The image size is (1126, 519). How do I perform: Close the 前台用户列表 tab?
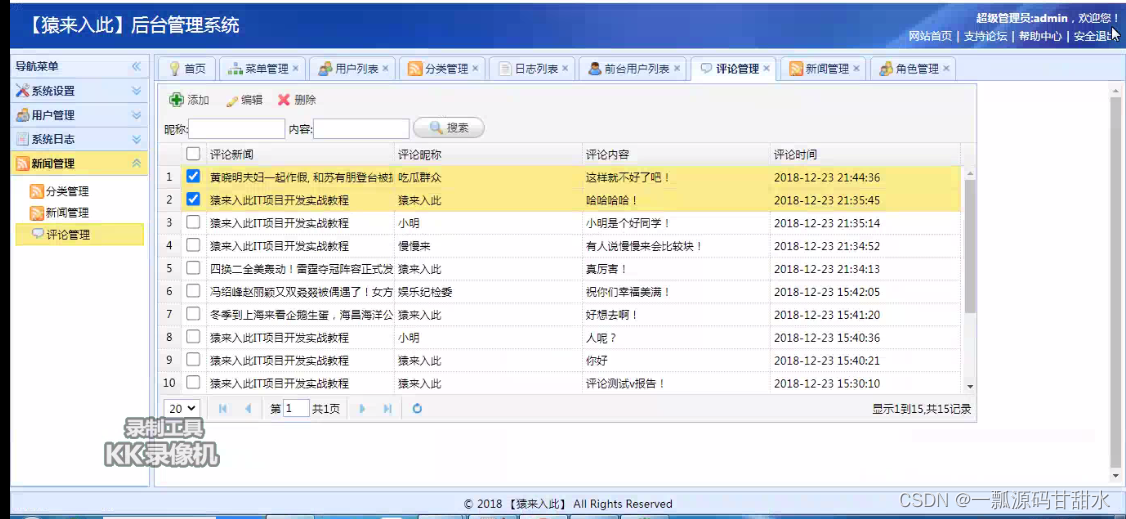(676, 68)
